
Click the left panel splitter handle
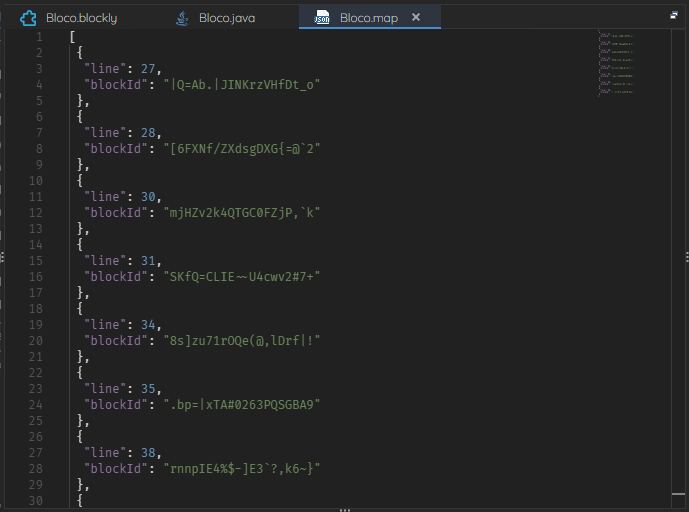(2, 257)
